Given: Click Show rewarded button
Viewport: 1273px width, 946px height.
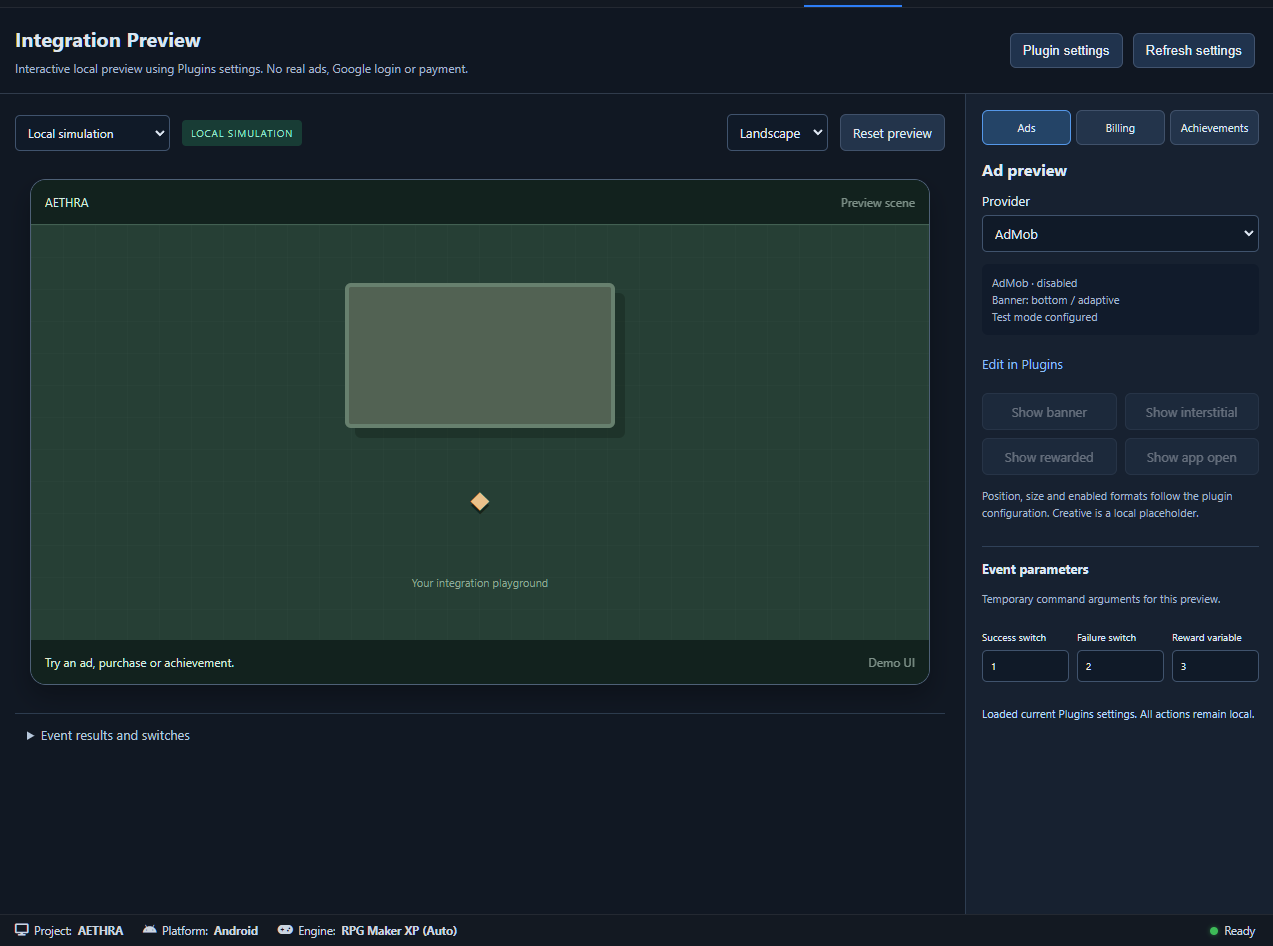Looking at the screenshot, I should click(1049, 457).
